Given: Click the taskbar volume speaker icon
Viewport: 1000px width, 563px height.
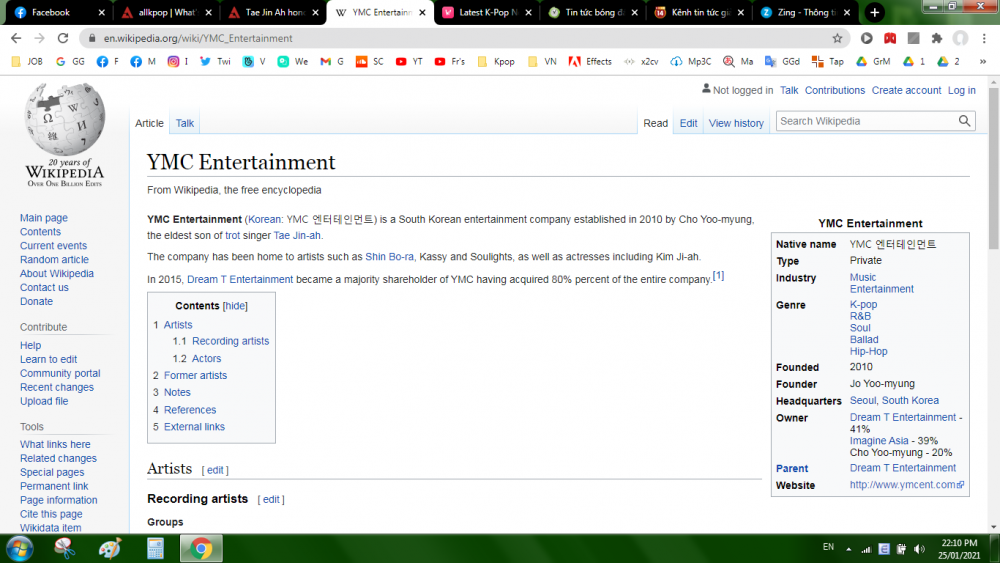Looking at the screenshot, I should pyautogui.click(x=919, y=549).
